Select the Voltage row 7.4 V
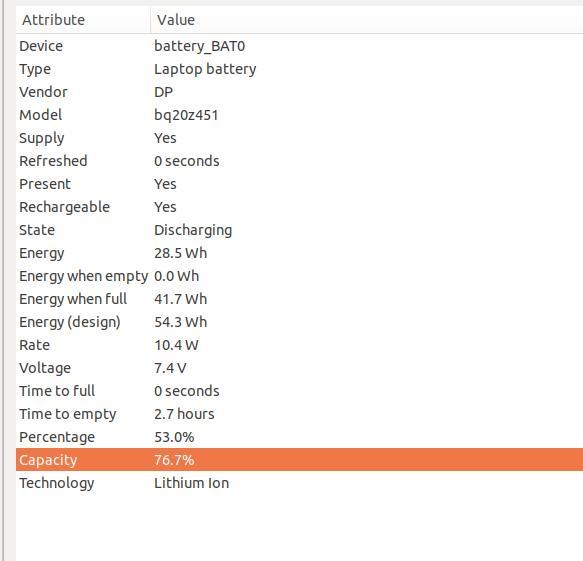583x561 pixels. 299,368
